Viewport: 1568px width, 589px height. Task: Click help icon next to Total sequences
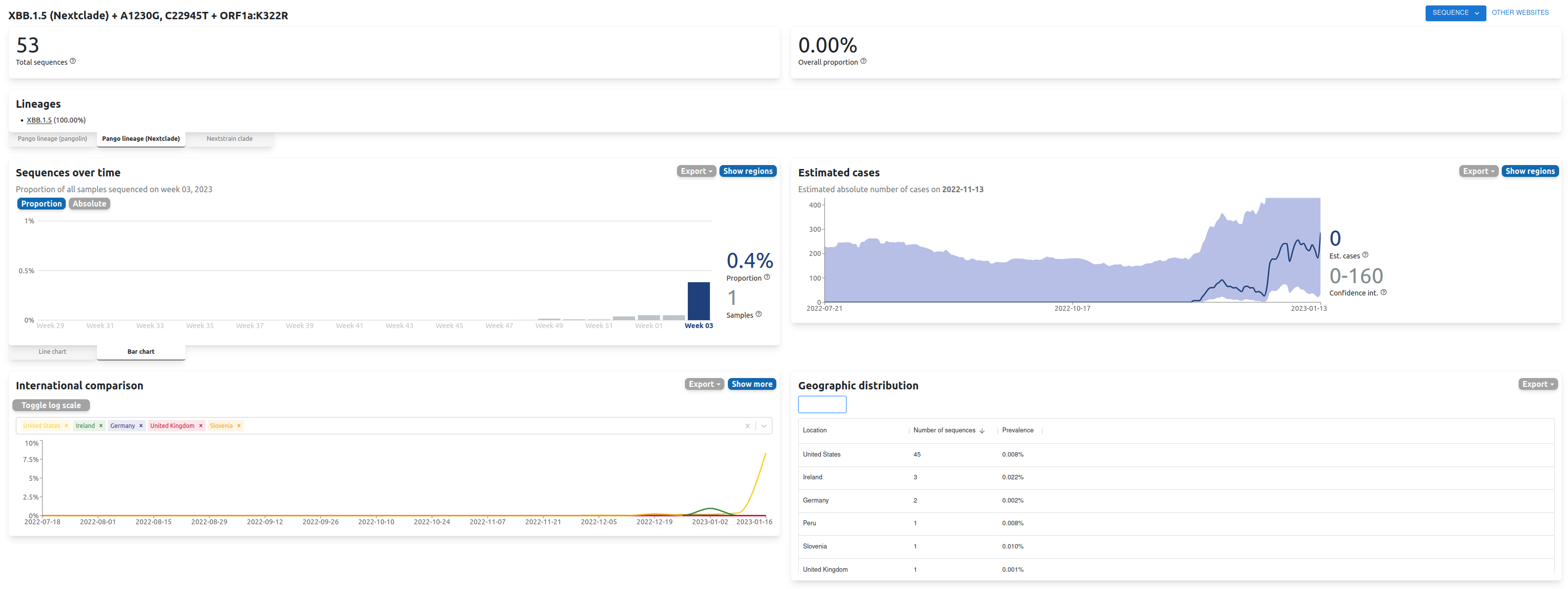coord(73,61)
